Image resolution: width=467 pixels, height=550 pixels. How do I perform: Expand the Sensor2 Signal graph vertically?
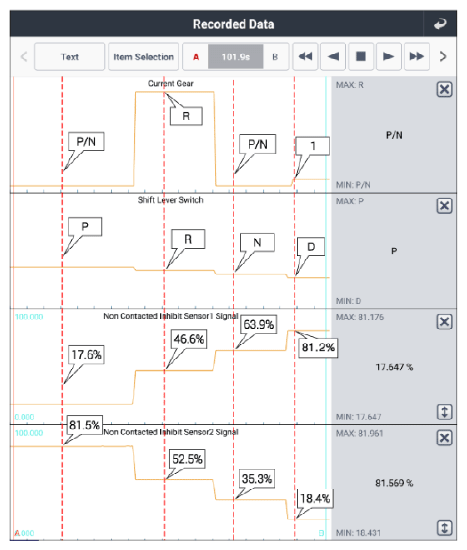coord(444,528)
